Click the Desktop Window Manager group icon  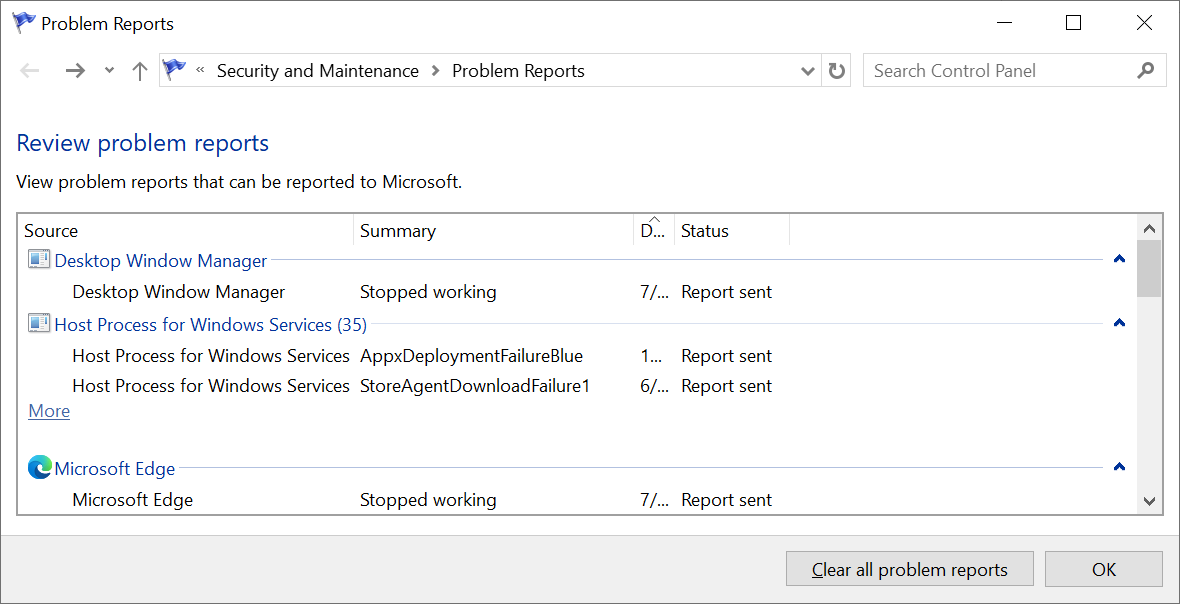[x=39, y=260]
